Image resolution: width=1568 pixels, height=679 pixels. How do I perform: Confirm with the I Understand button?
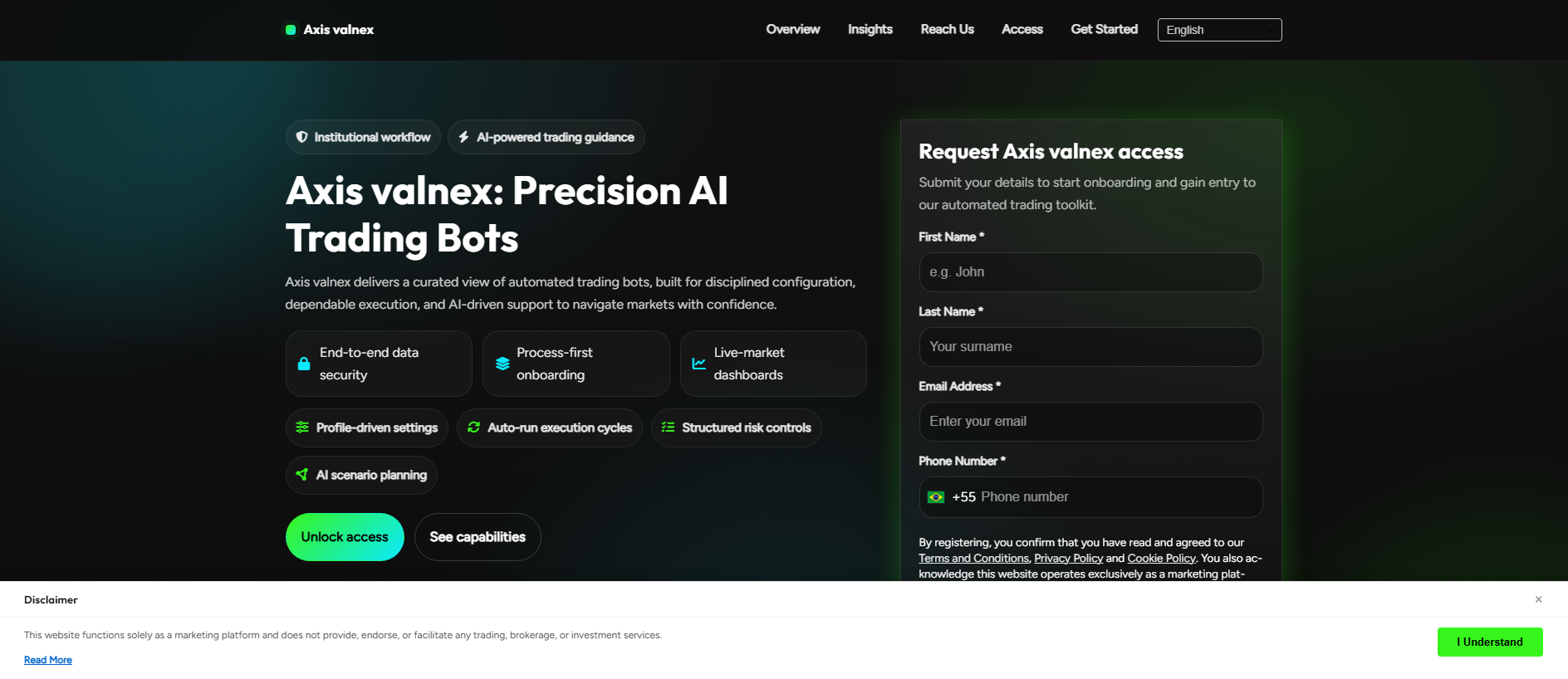click(x=1490, y=642)
